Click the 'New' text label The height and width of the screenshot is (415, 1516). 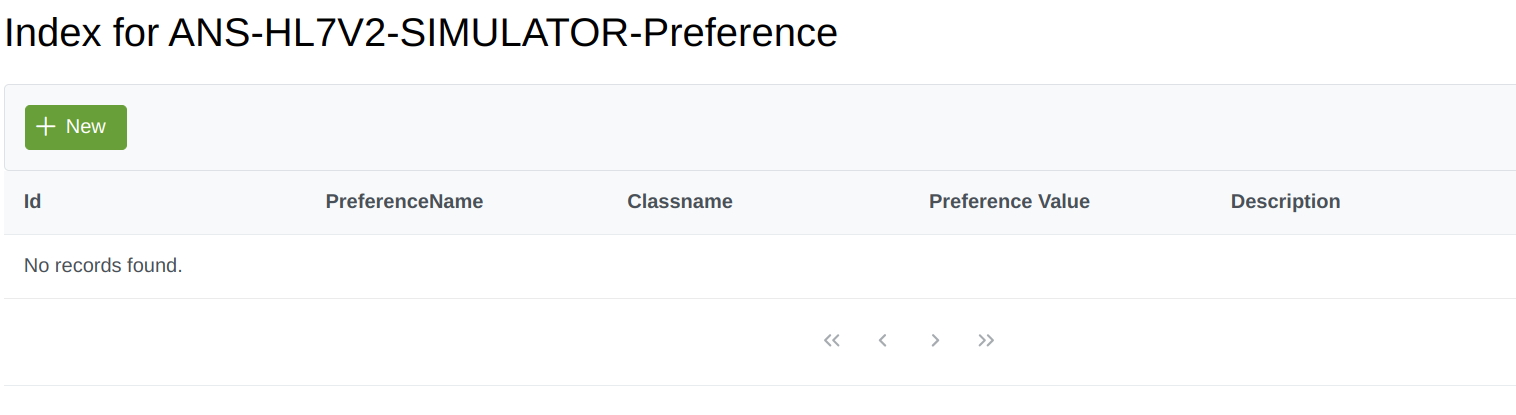pyautogui.click(x=86, y=127)
